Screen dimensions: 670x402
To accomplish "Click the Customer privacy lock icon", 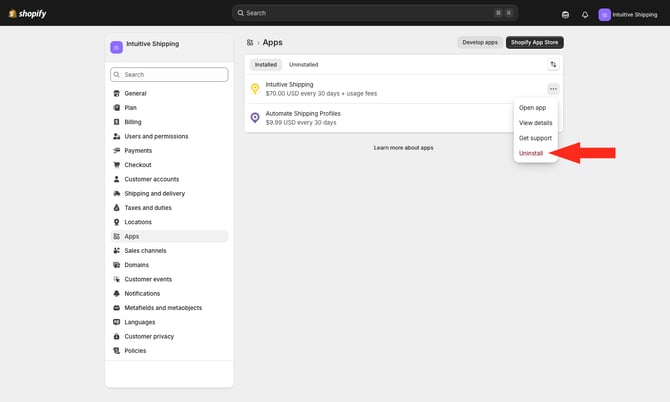I will (116, 337).
